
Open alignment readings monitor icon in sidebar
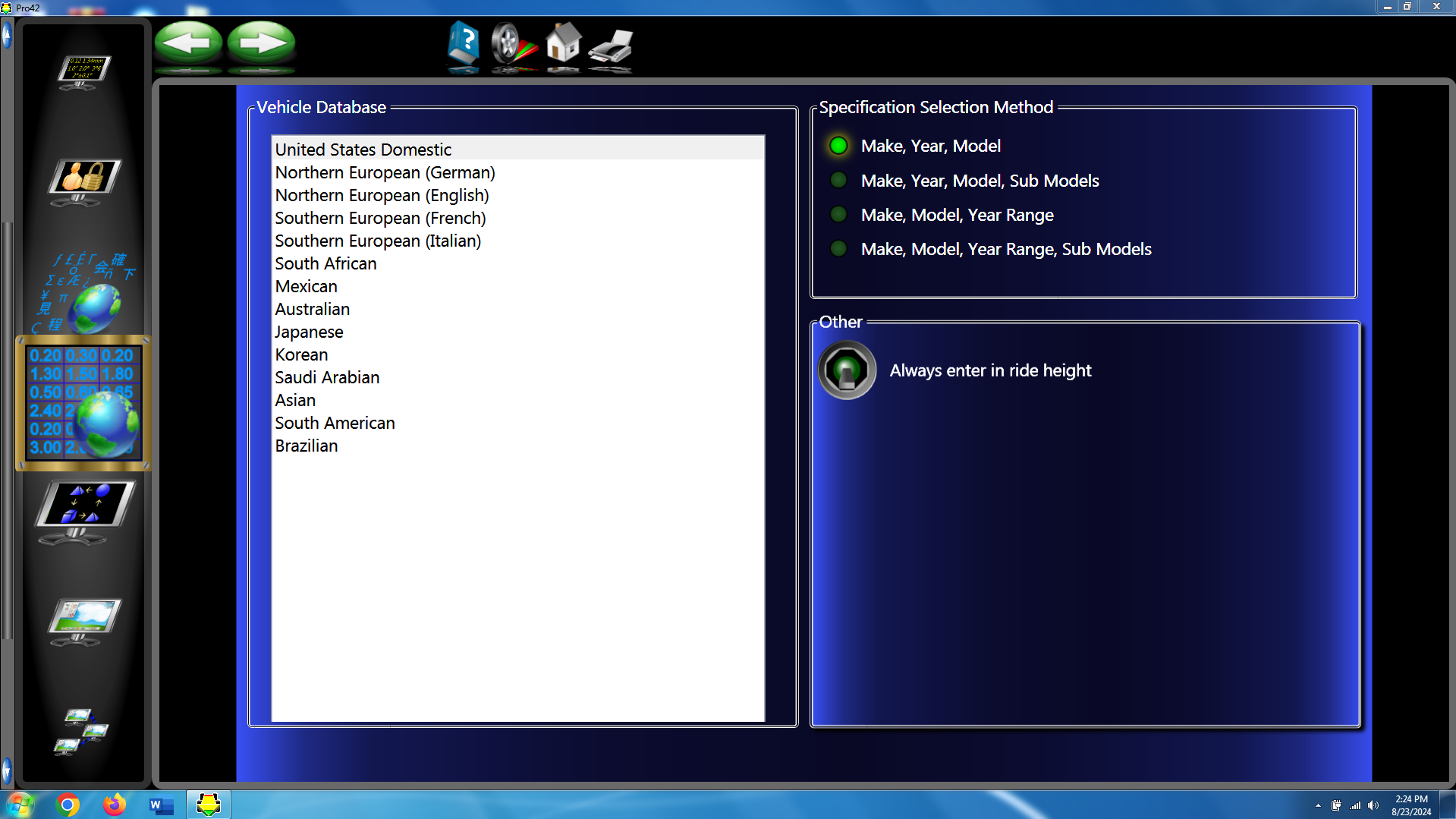click(84, 71)
